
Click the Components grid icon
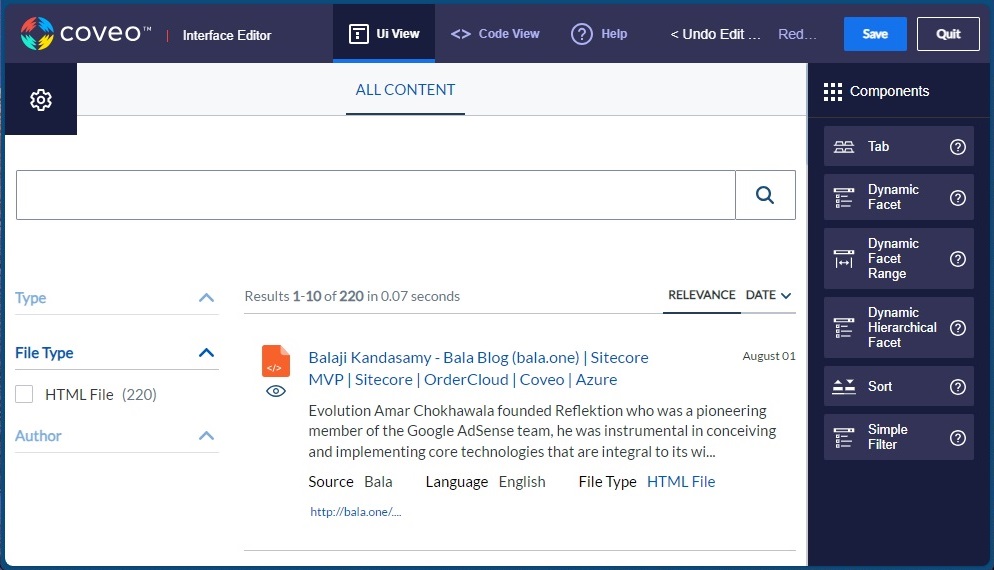click(x=832, y=92)
